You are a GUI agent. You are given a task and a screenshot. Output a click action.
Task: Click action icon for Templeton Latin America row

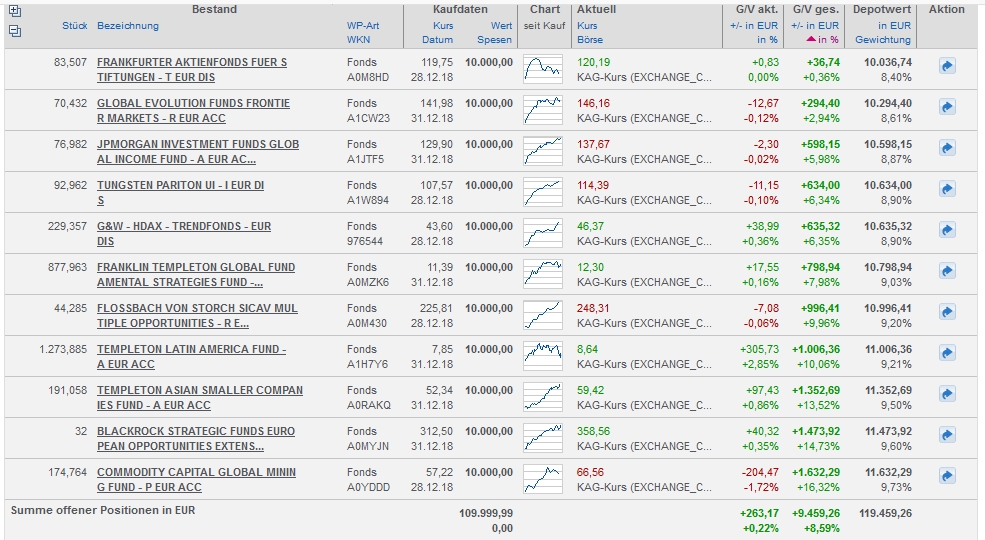click(947, 353)
